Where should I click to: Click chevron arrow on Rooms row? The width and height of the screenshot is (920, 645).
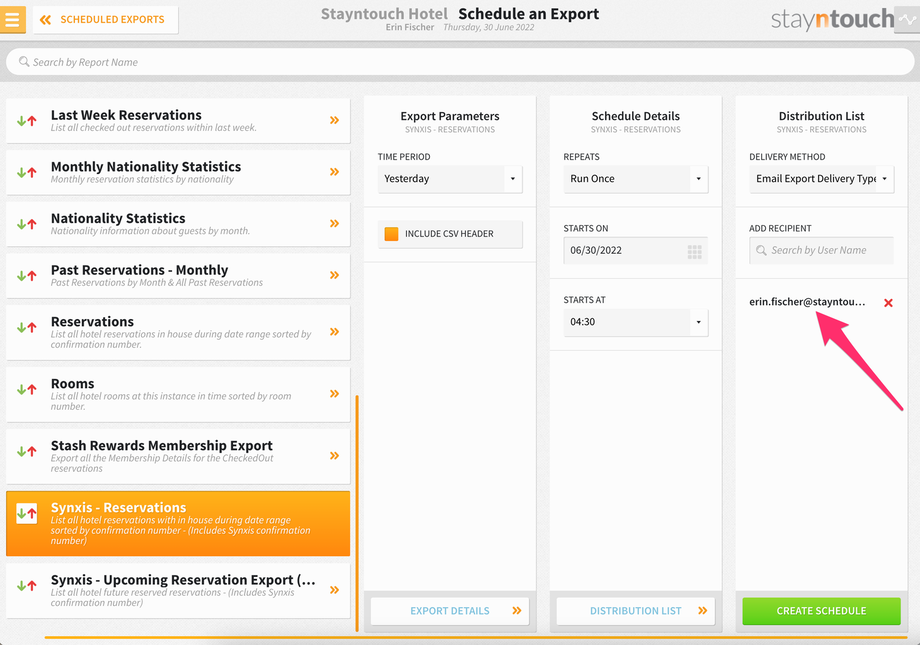pos(334,394)
